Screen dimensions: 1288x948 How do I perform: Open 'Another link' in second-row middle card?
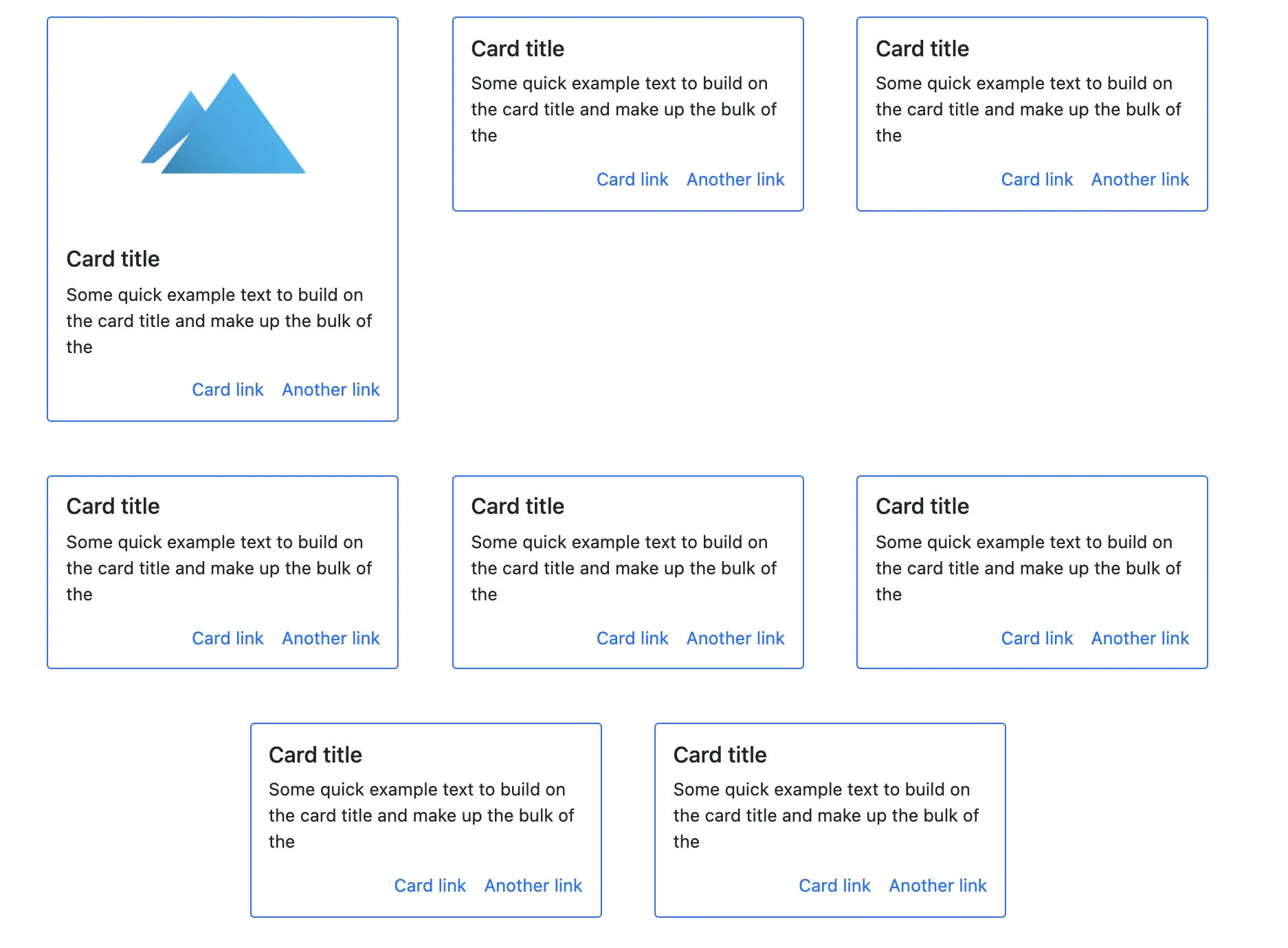click(735, 638)
